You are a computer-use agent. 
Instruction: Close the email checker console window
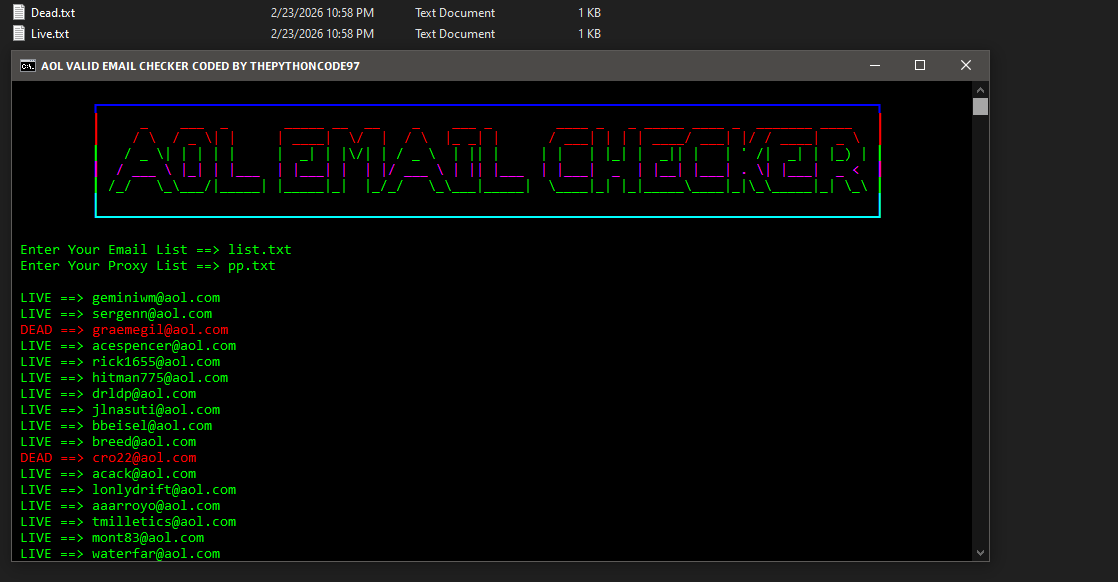(965, 65)
